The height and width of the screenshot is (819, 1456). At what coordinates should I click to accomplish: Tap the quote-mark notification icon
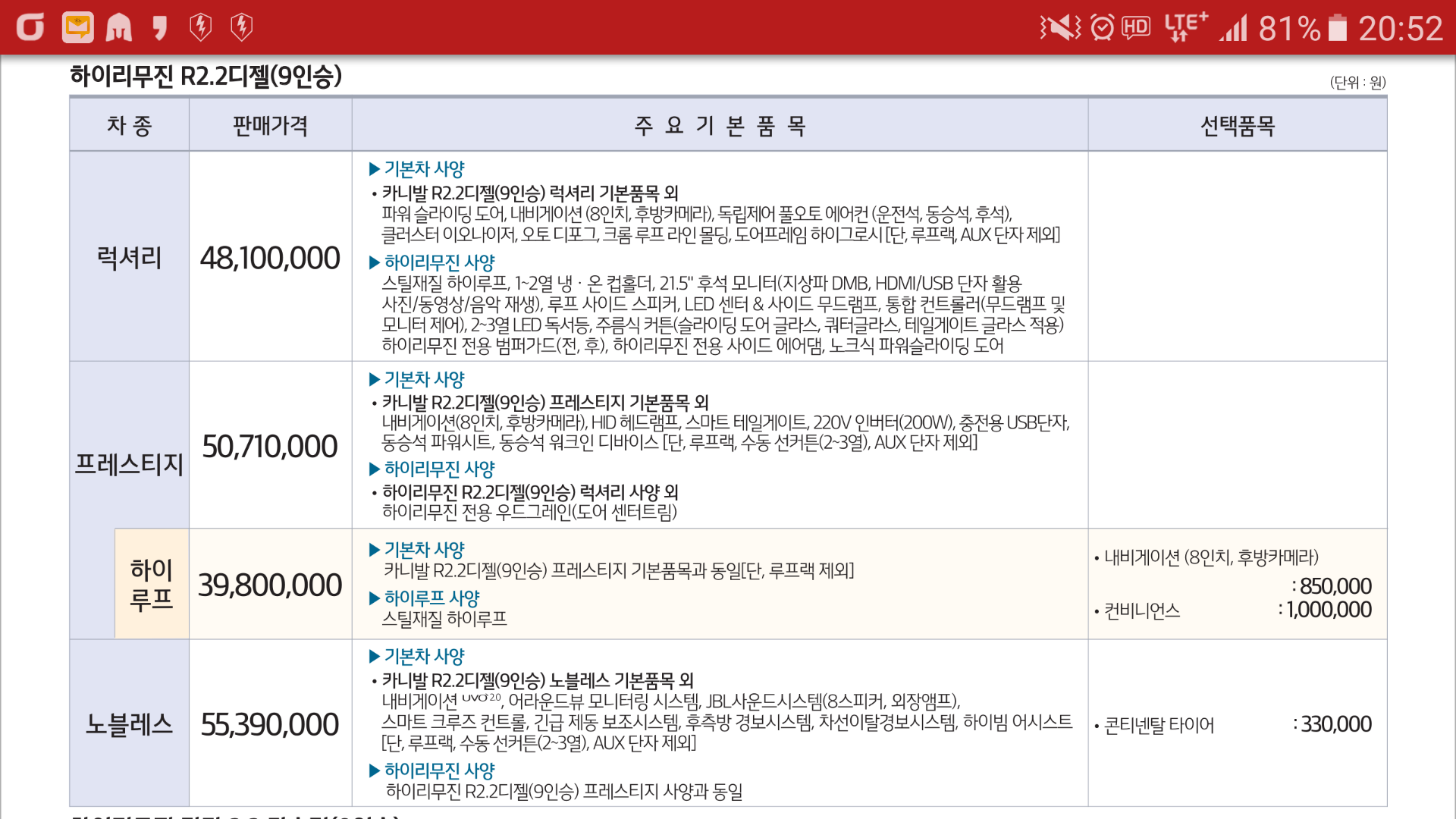tap(159, 28)
